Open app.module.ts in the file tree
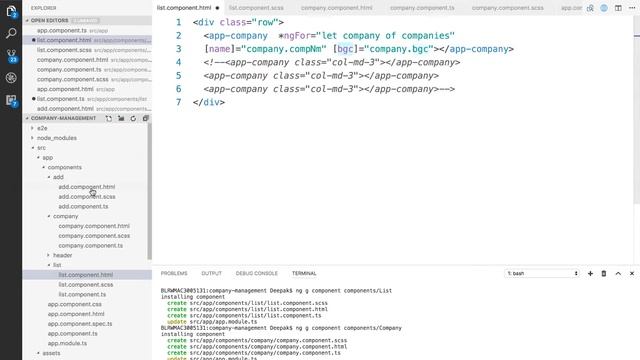Viewport: 640px width, 360px height. click(67, 344)
